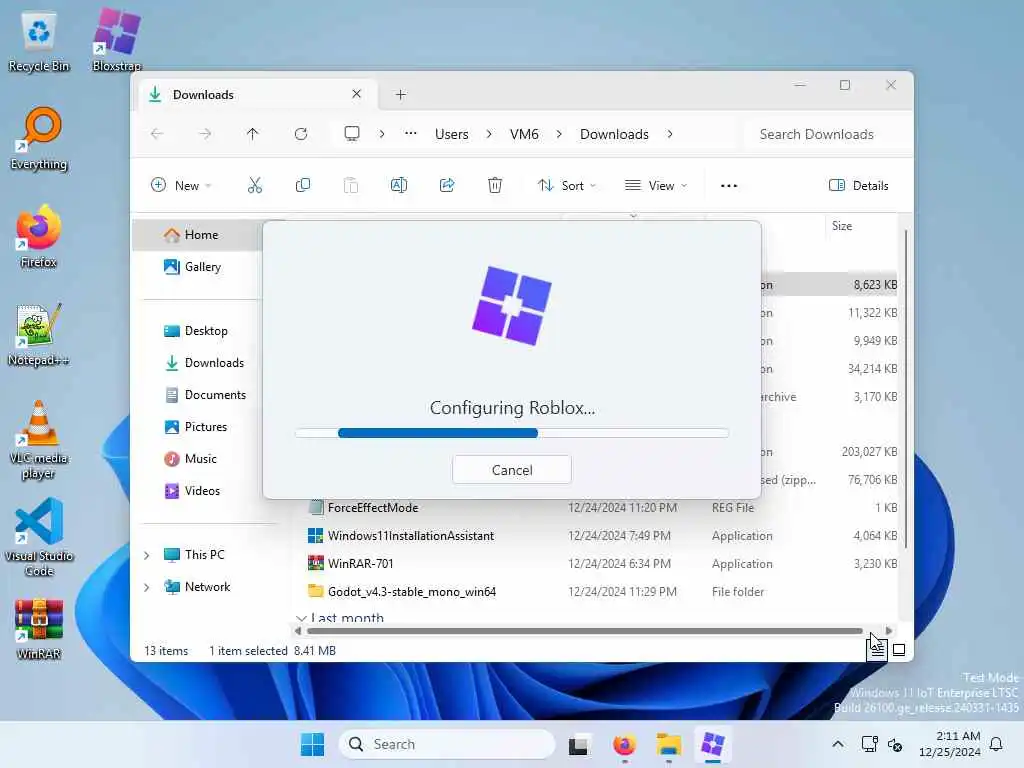The height and width of the screenshot is (768, 1024).
Task: Expand the This PC tree node
Action: tap(147, 555)
